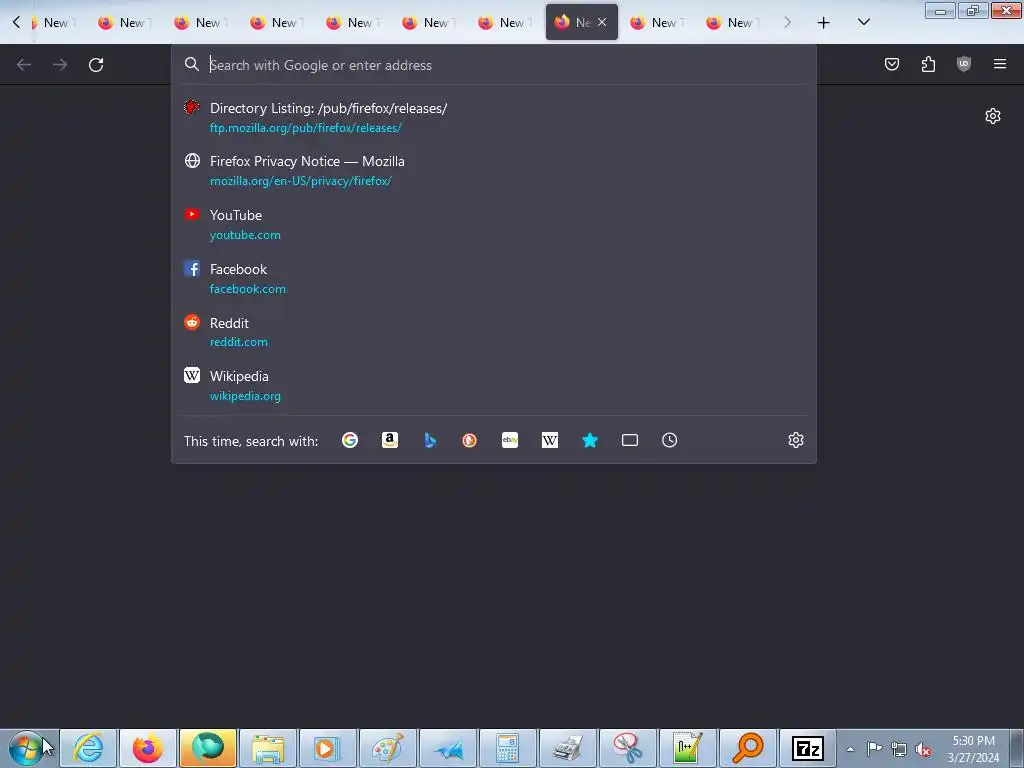Image resolution: width=1024 pixels, height=768 pixels.
Task: Launch Internet Explorer from taskbar
Action: [x=88, y=748]
